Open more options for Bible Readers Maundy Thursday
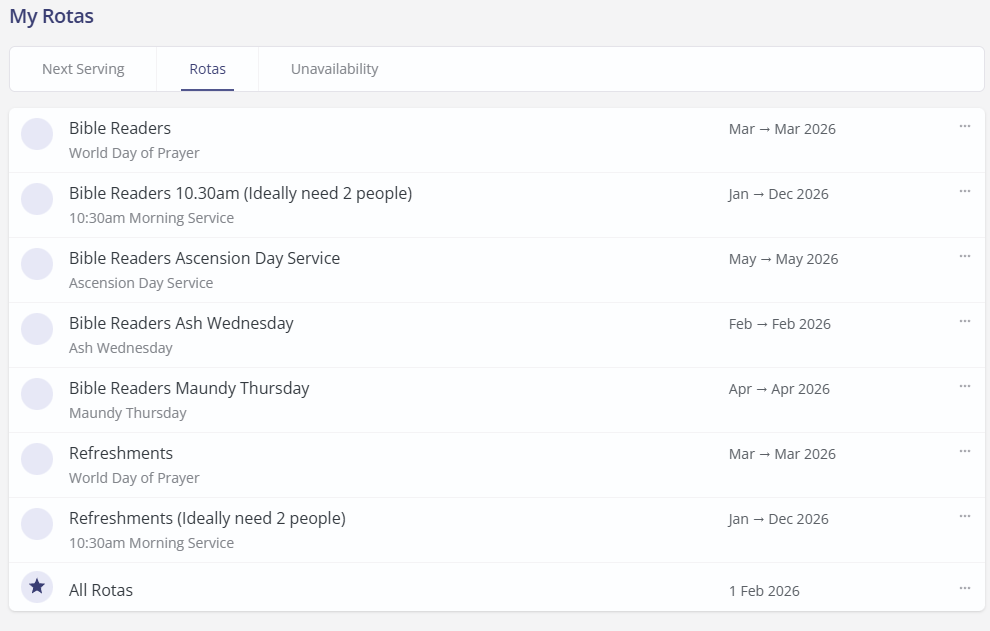990x631 pixels. (964, 386)
